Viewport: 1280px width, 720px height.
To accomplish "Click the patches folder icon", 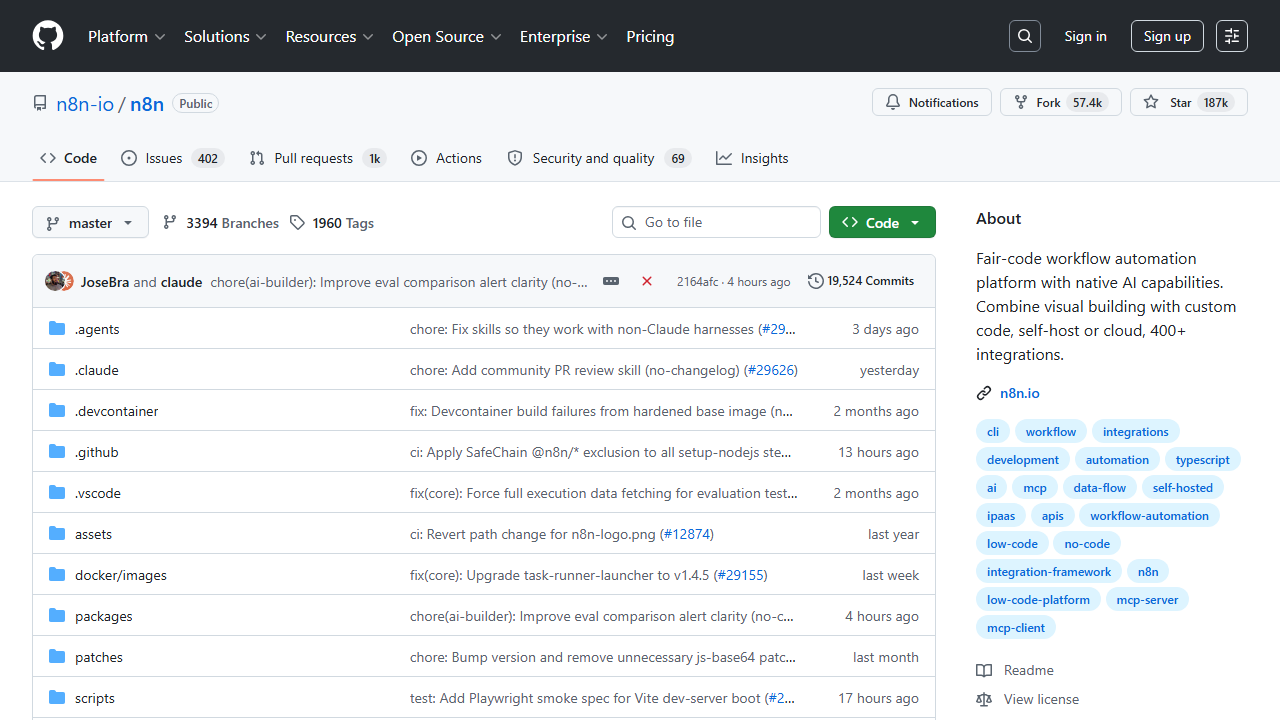I will click(57, 657).
